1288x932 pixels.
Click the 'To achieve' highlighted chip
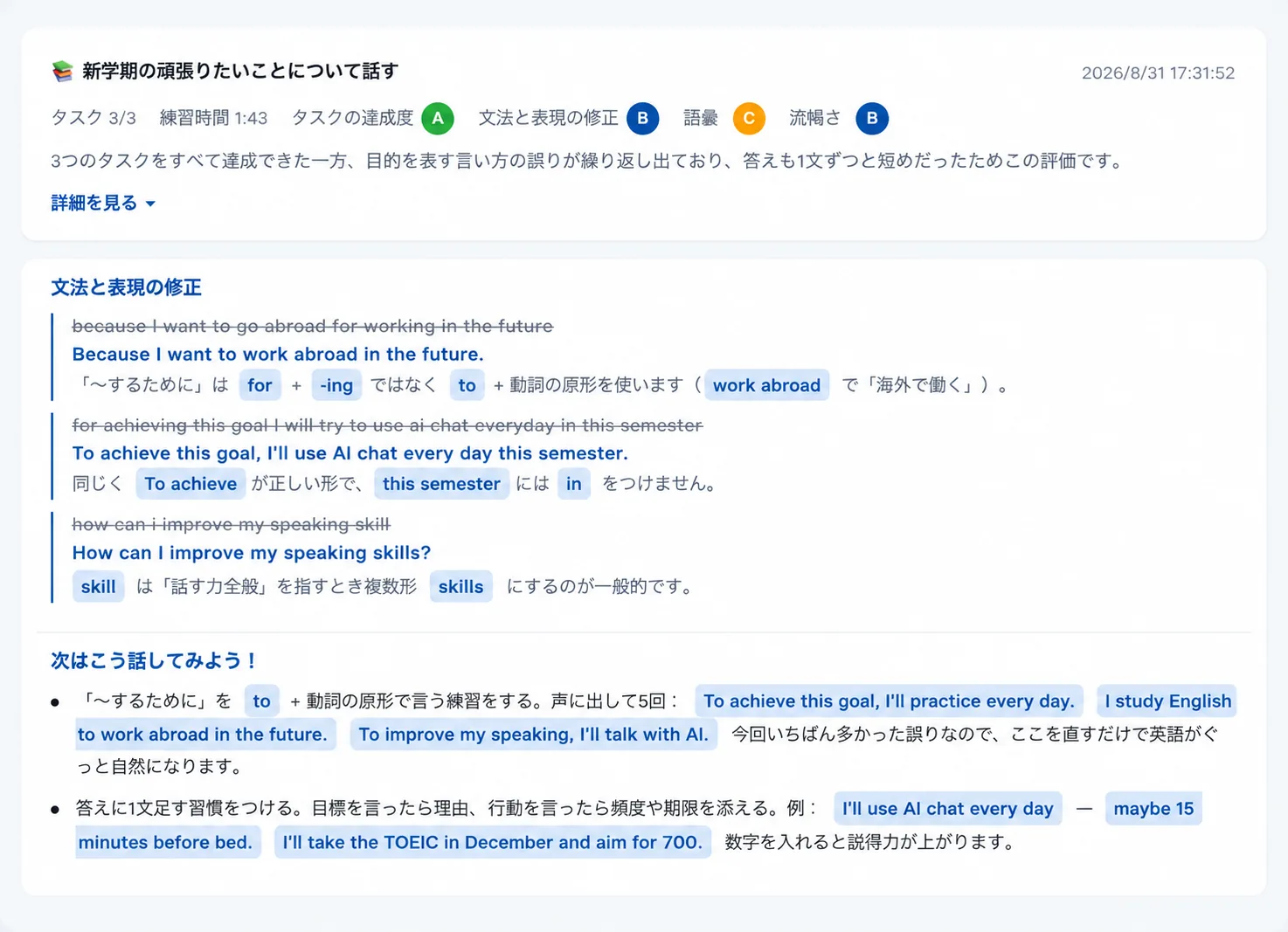pyautogui.click(x=190, y=484)
